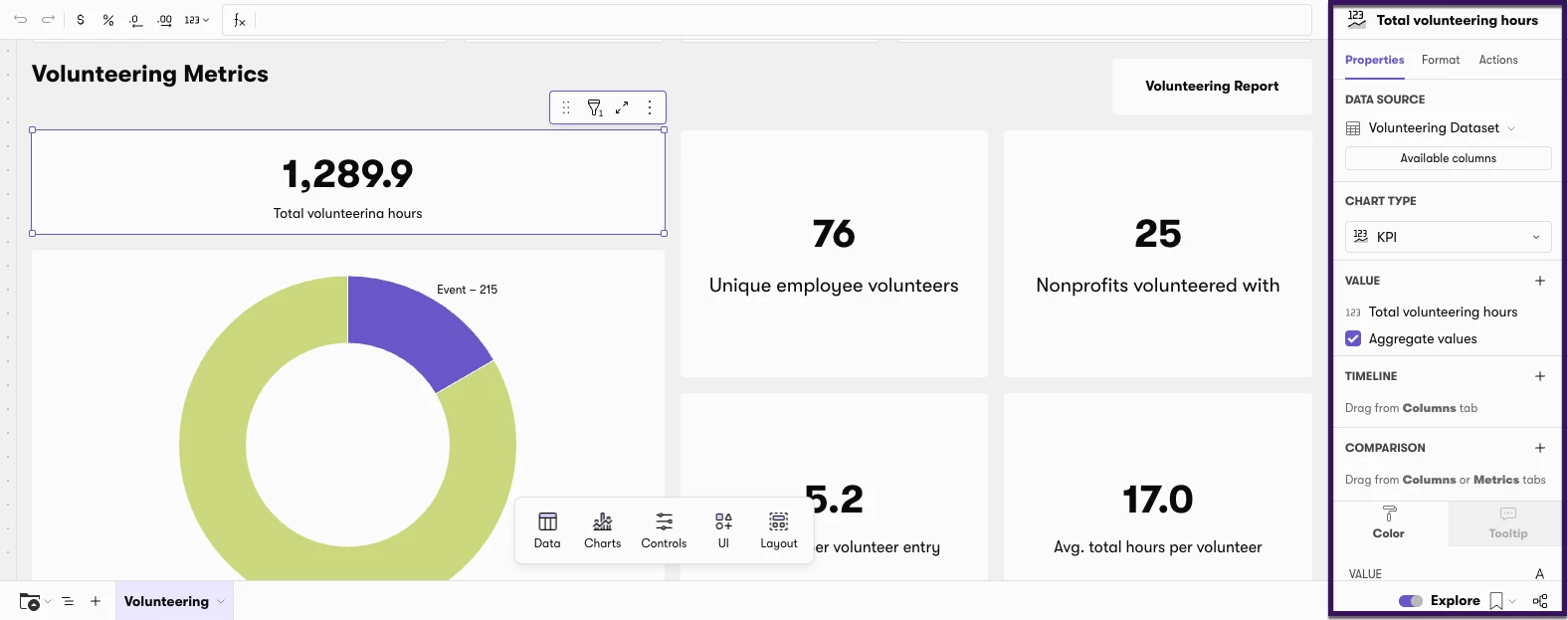The width and height of the screenshot is (1568, 620).
Task: Expand the KPI element to fullscreen
Action: pos(622,107)
